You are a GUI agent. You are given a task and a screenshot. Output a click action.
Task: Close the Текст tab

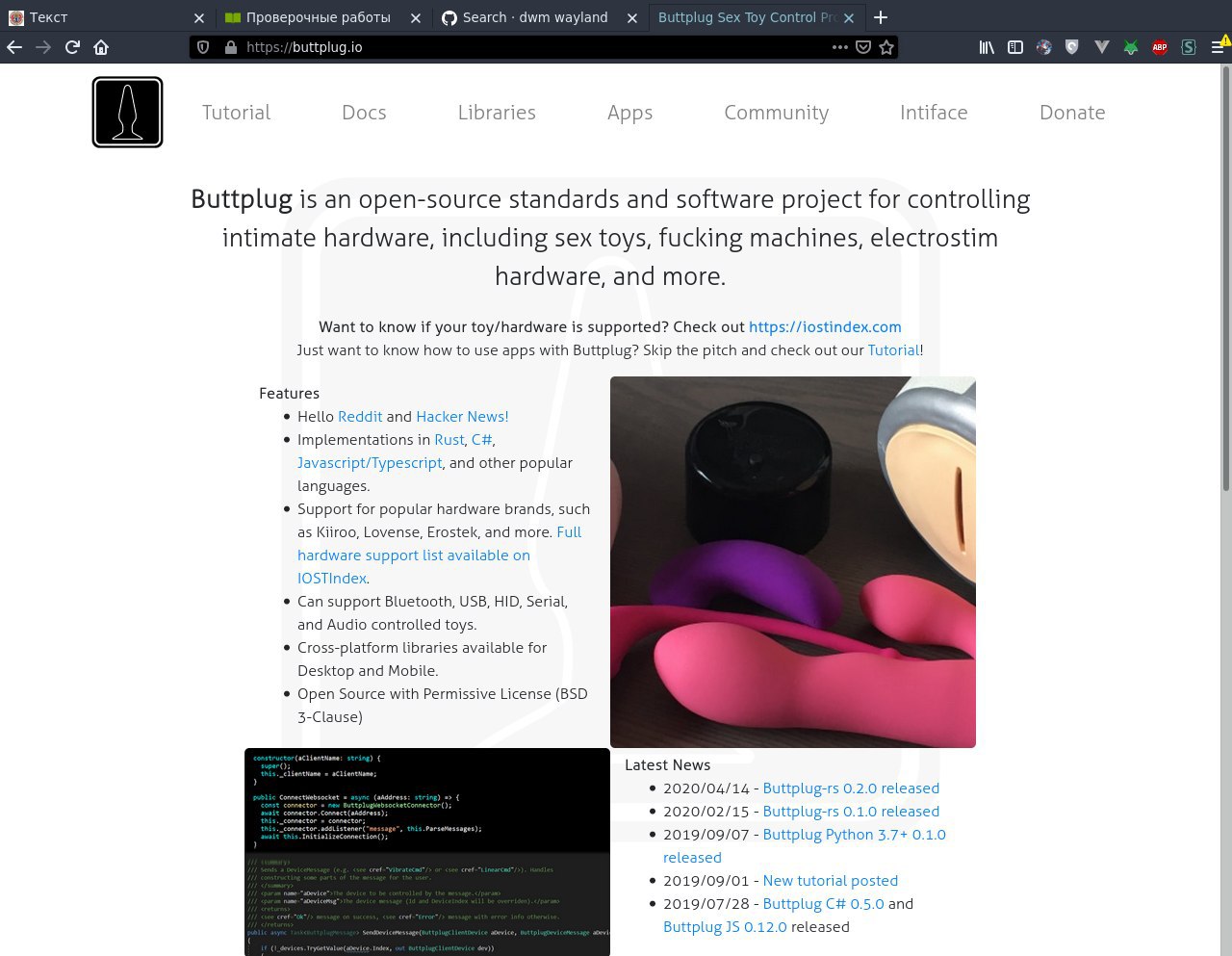tap(199, 17)
